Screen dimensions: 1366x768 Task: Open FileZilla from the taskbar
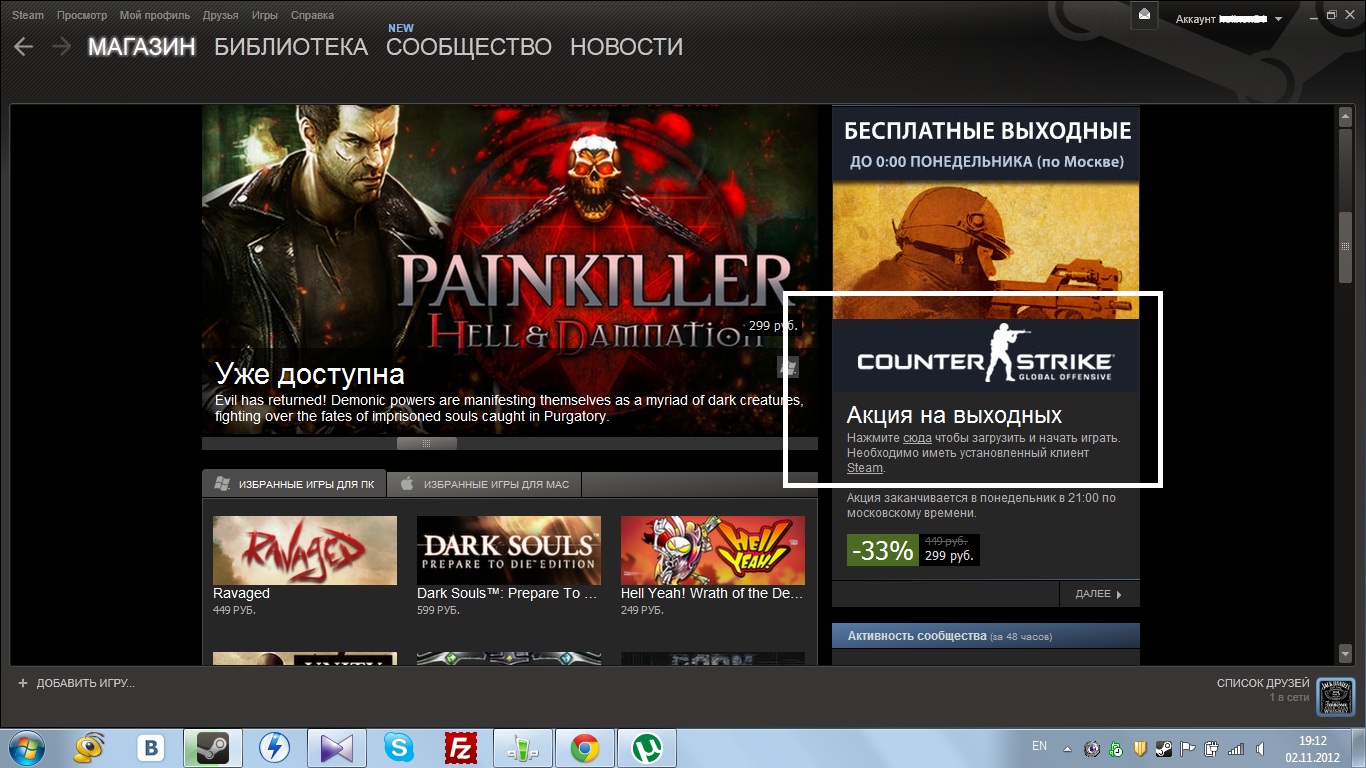pyautogui.click(x=460, y=747)
